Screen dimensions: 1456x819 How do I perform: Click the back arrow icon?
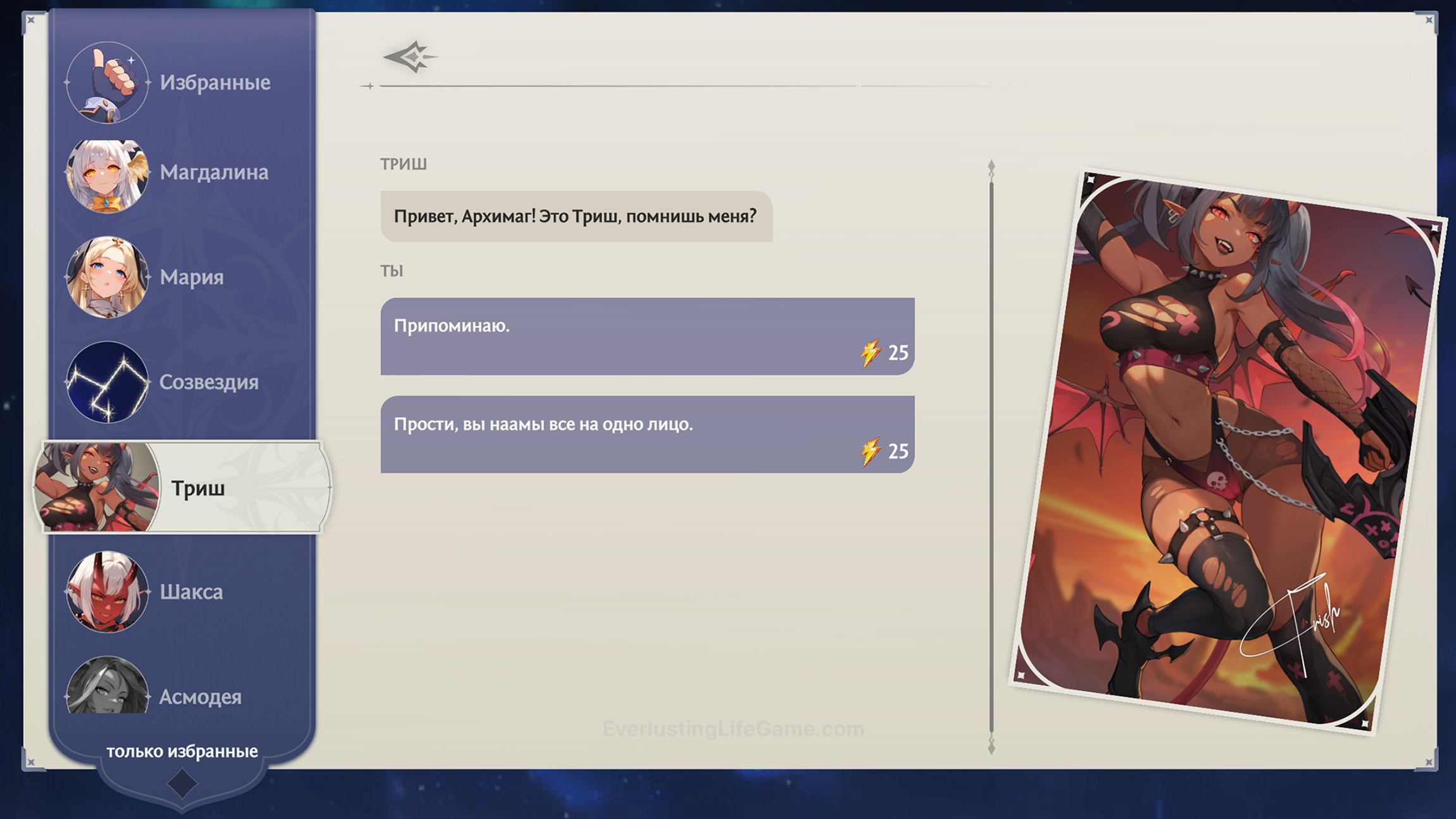pos(410,57)
